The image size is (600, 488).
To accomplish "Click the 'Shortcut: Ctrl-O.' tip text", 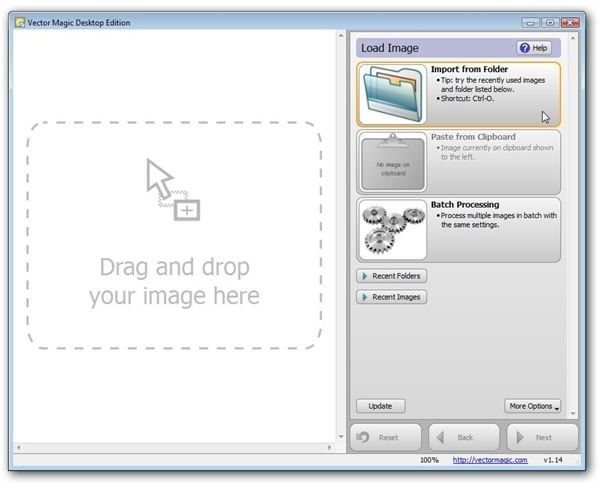I will pos(467,99).
